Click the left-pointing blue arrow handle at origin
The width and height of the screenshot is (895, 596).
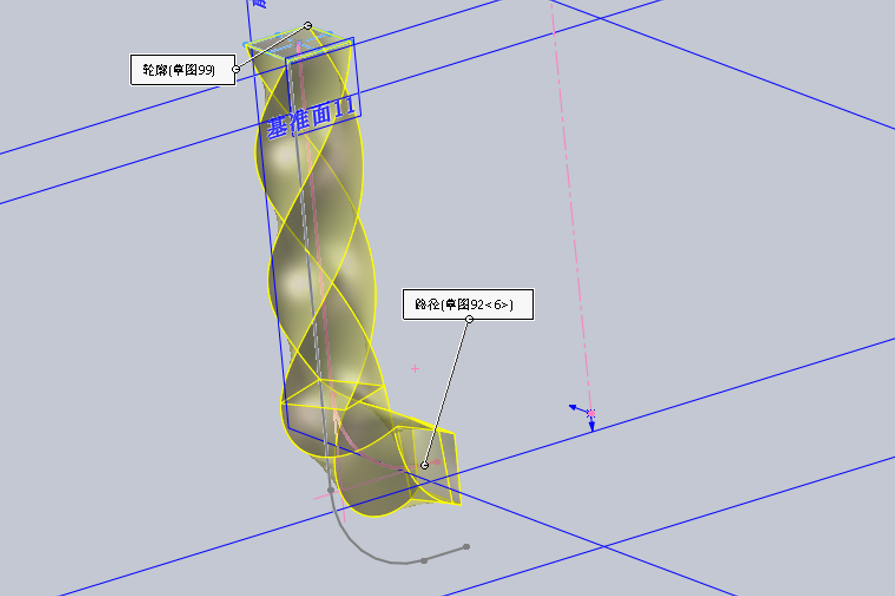574,408
